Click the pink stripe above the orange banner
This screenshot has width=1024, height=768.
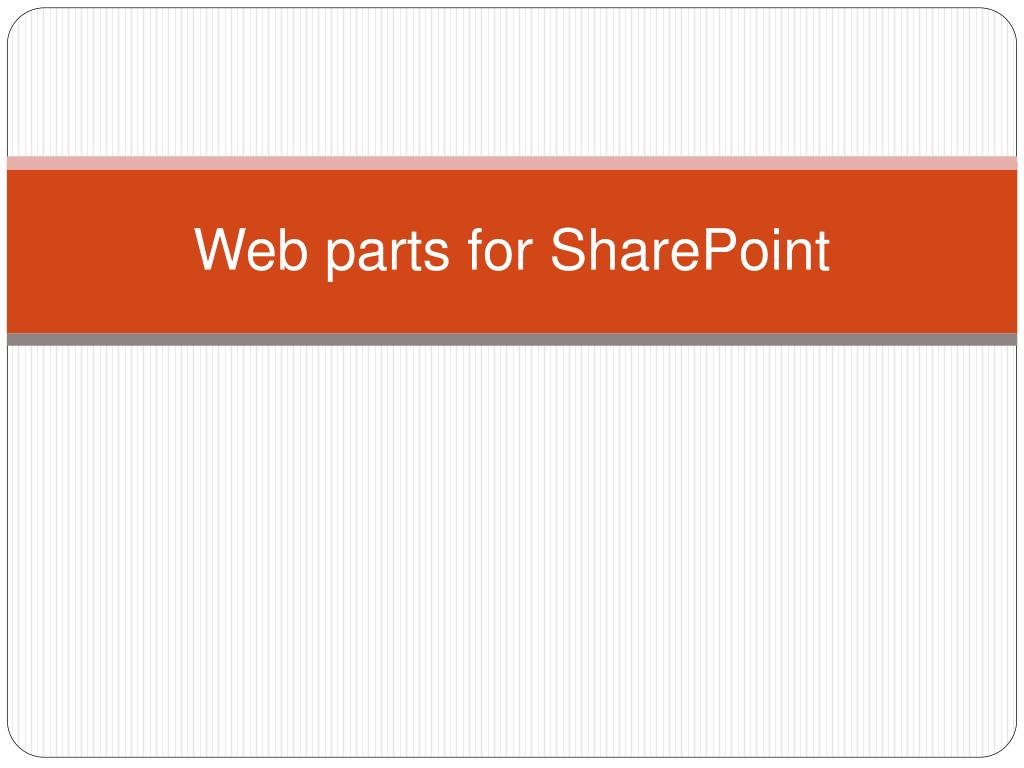512,163
